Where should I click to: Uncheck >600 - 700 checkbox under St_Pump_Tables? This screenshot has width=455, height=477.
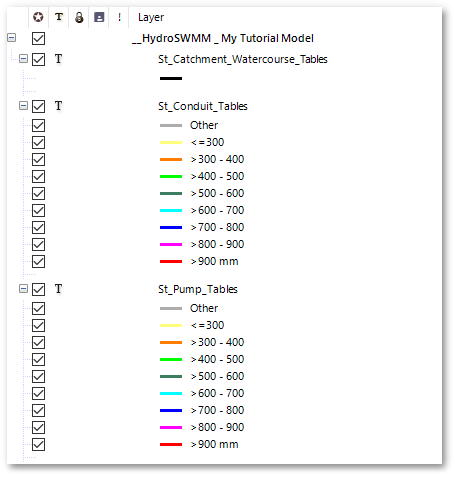pyautogui.click(x=38, y=394)
